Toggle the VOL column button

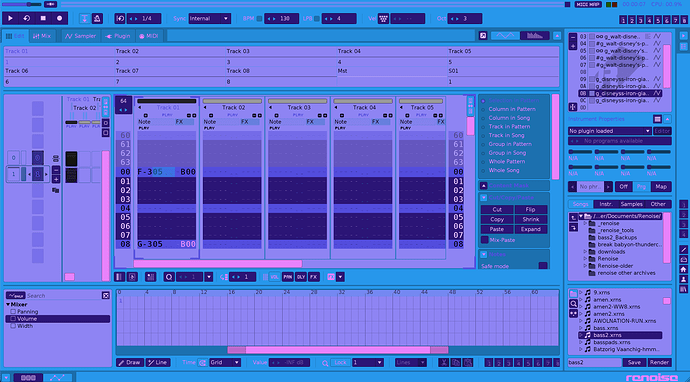click(x=275, y=277)
